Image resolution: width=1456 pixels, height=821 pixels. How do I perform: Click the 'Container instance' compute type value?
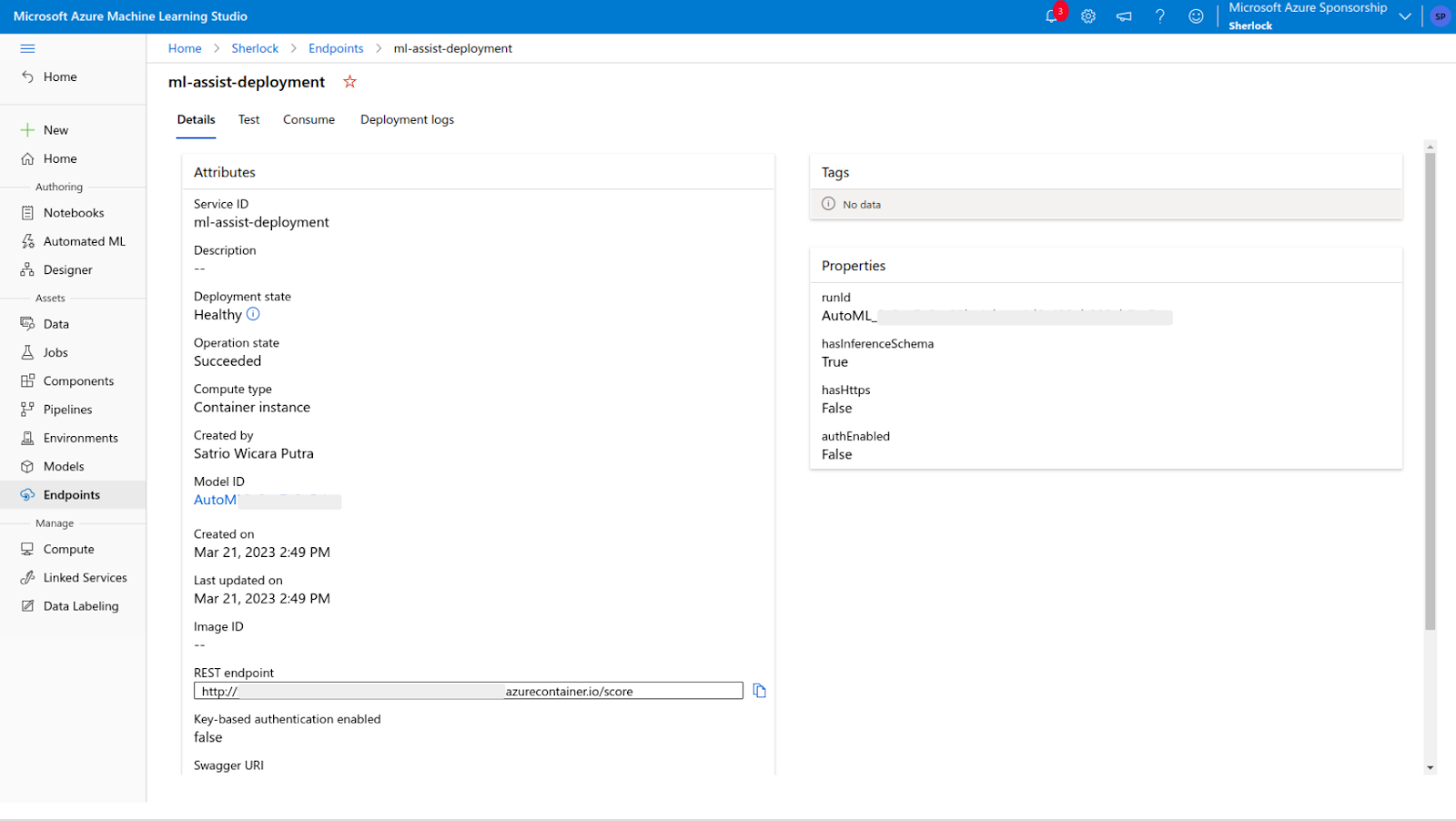point(252,407)
